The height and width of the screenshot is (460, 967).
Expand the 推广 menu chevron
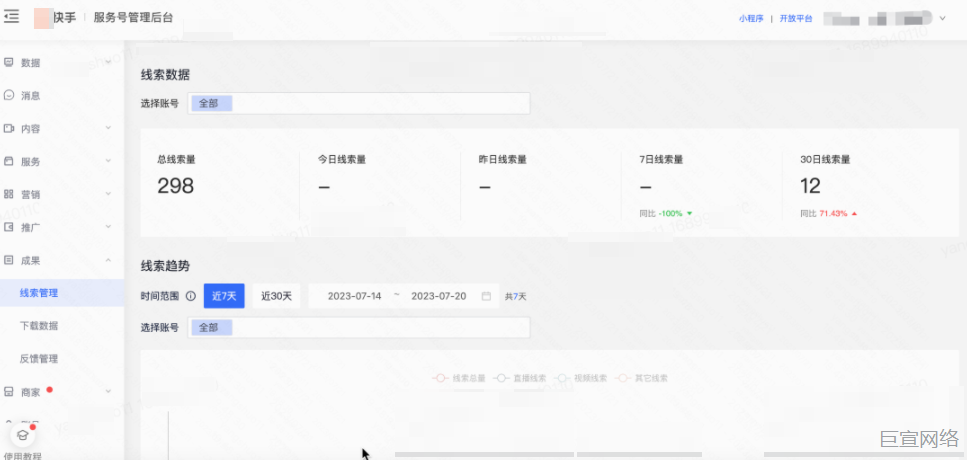(x=108, y=226)
